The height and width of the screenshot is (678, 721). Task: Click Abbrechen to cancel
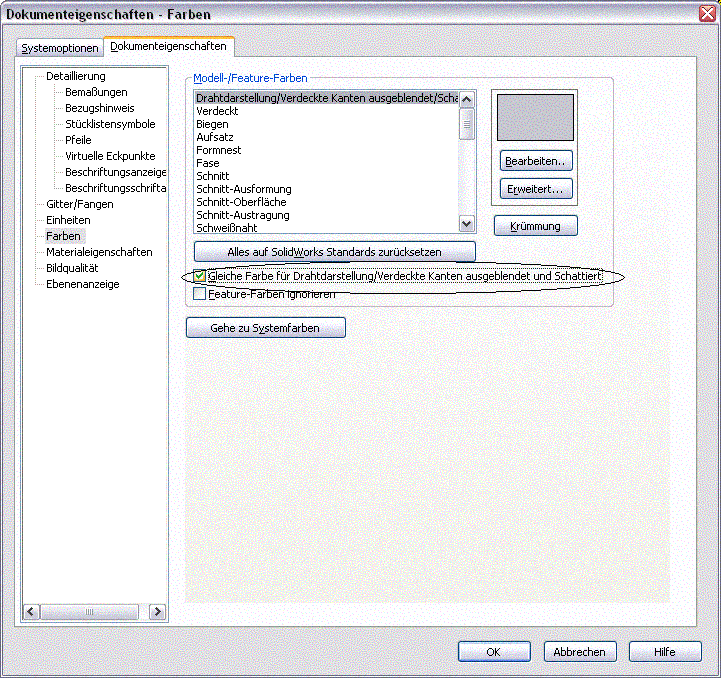coord(580,652)
